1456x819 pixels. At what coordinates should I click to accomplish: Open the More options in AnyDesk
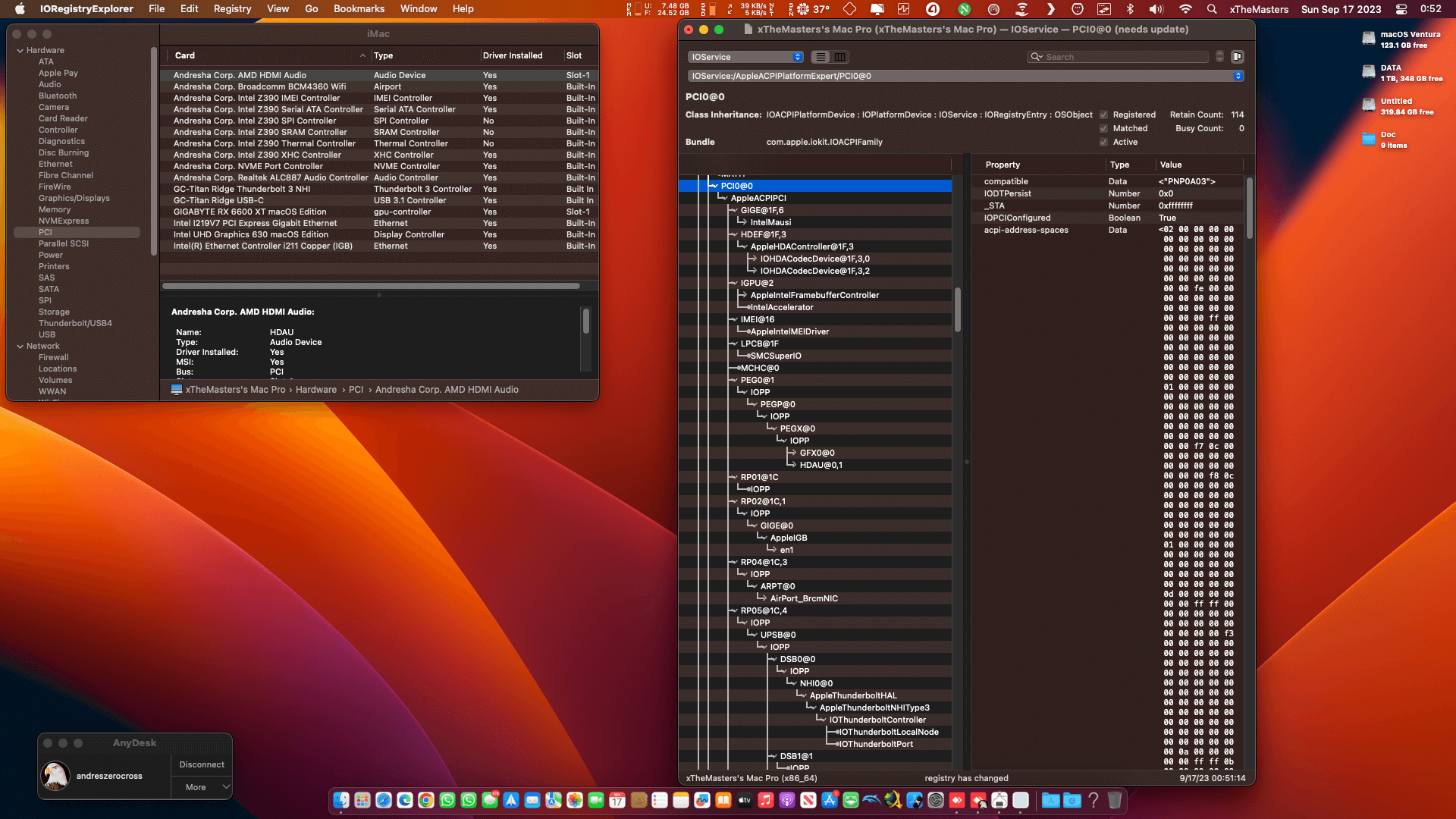pos(202,787)
